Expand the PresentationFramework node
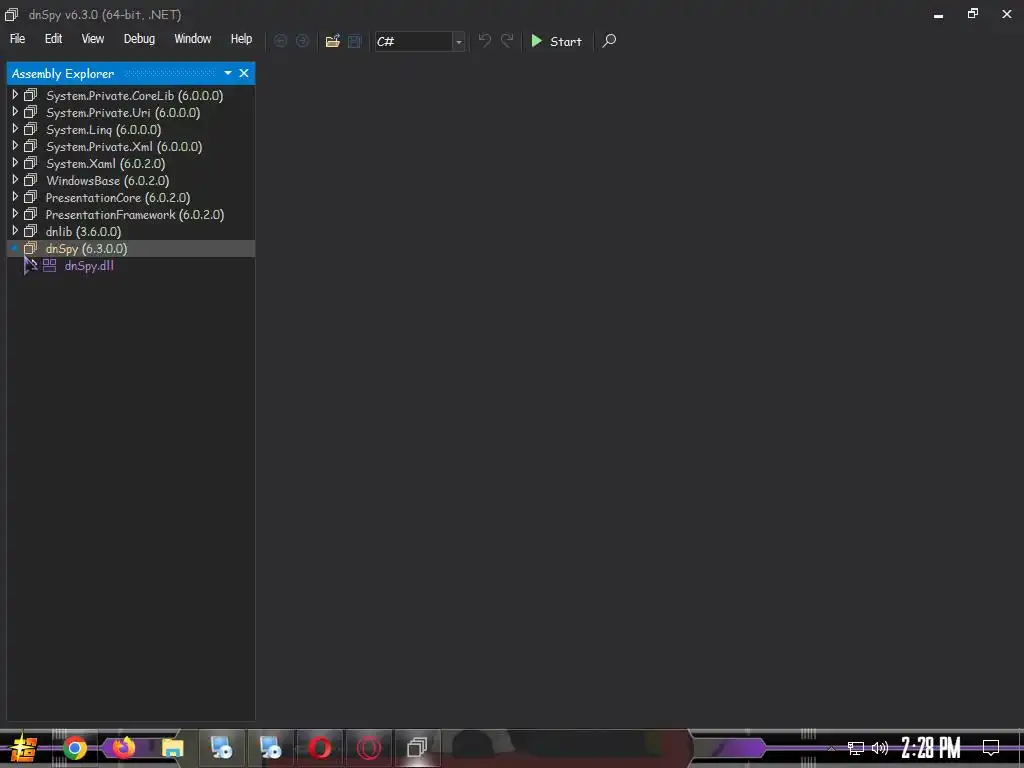 pos(15,214)
